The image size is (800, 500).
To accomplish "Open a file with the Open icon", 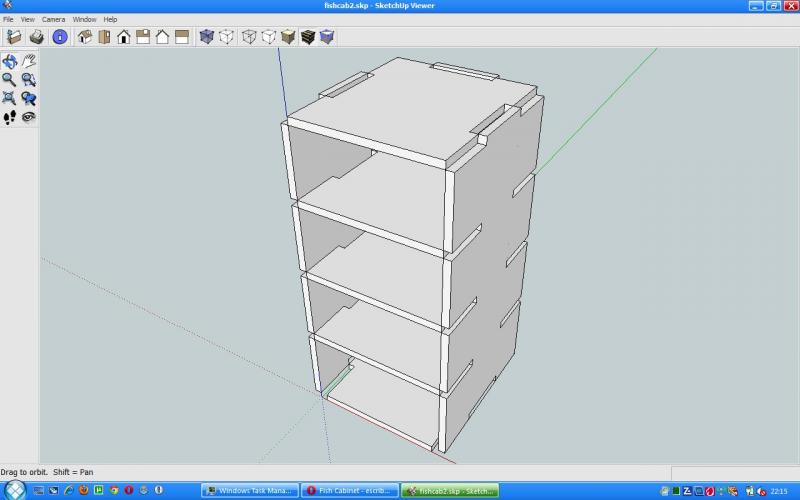I will [x=14, y=37].
